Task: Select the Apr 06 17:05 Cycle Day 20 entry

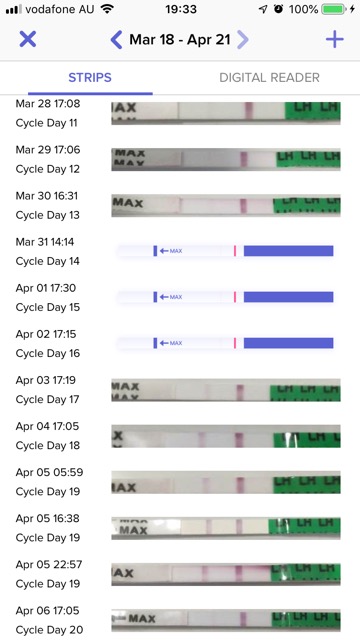Action: pyautogui.click(x=178, y=620)
